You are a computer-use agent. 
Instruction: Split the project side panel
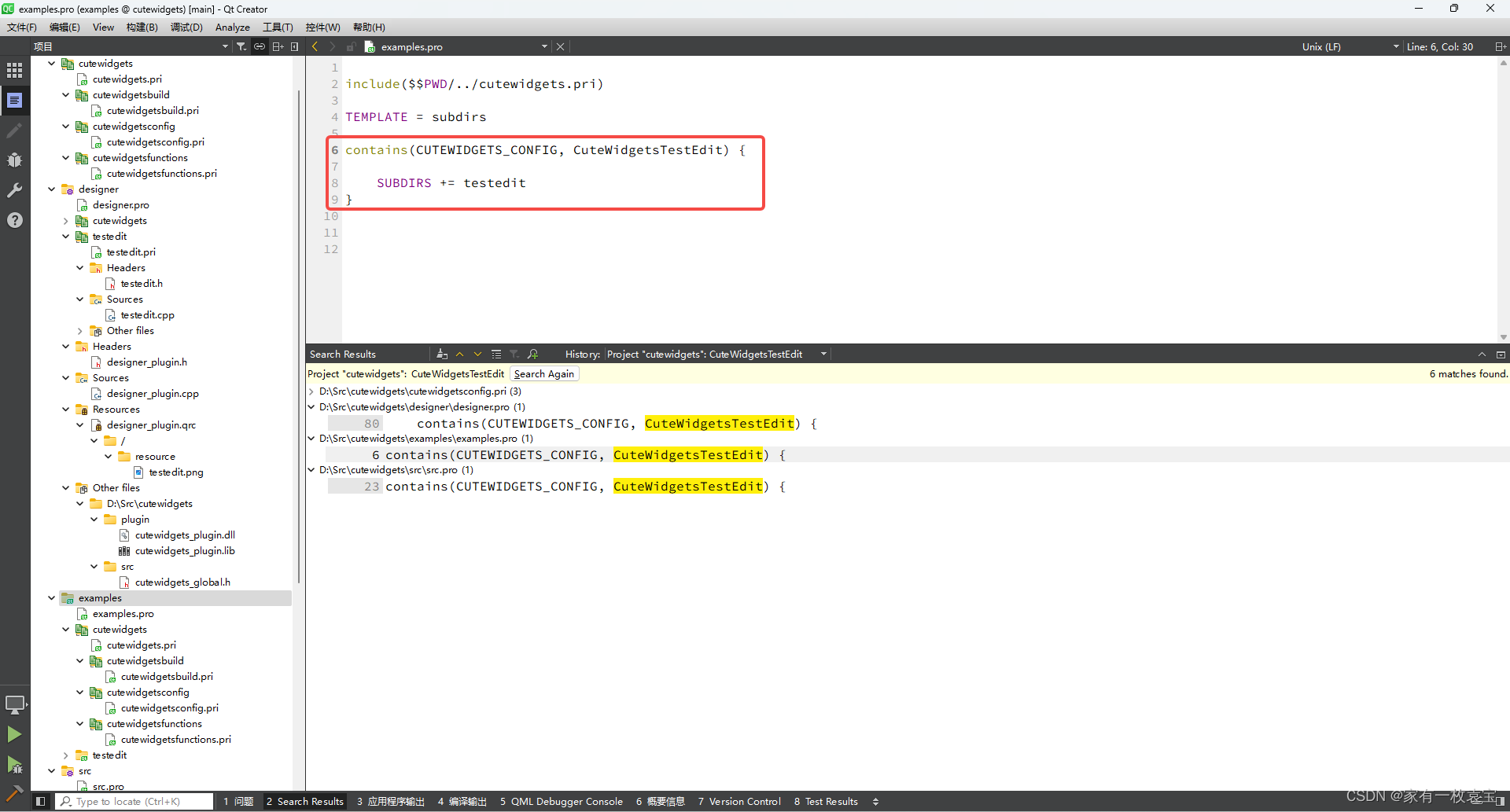pos(278,46)
